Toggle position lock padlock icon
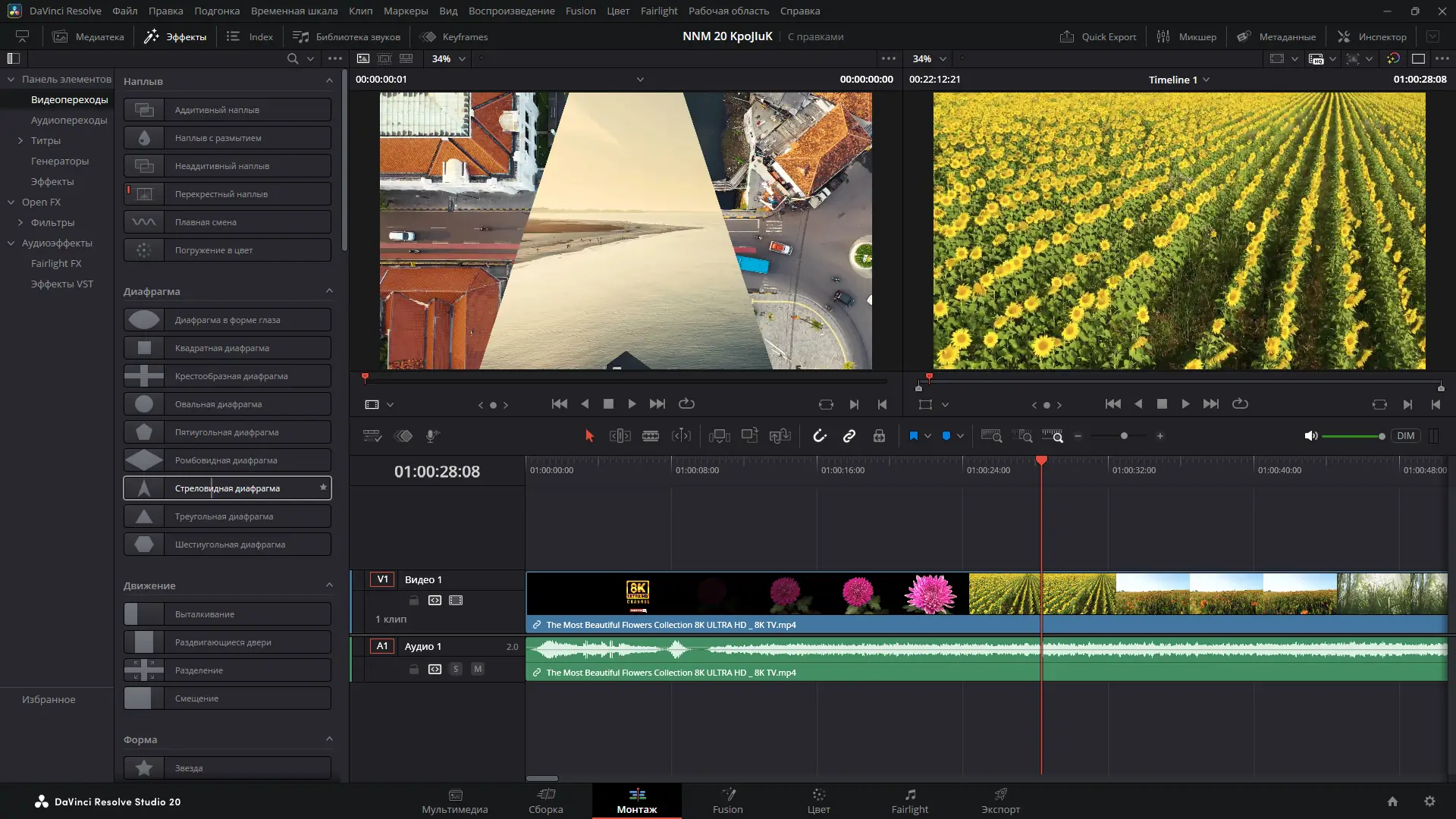Image resolution: width=1456 pixels, height=819 pixels. (879, 436)
